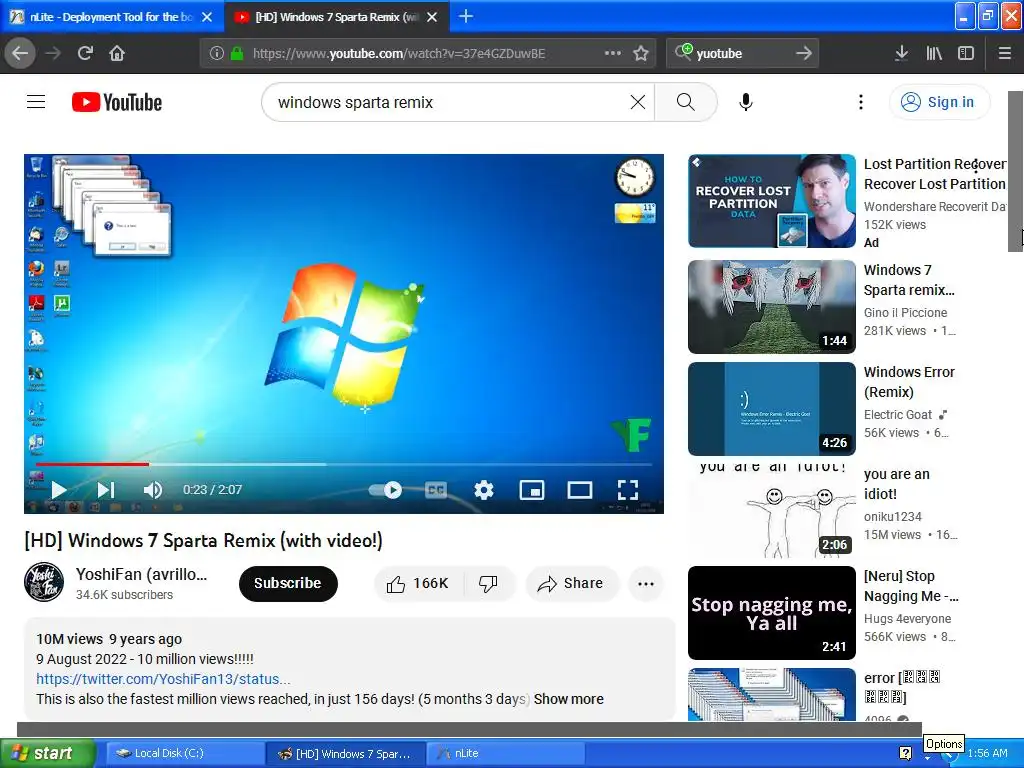Toggle the browser sidebar icon

pyautogui.click(x=966, y=53)
